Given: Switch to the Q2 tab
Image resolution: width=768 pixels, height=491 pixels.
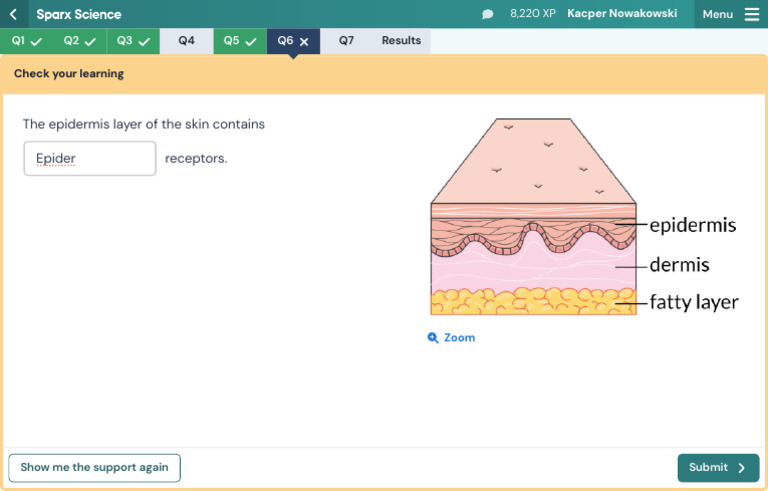Looking at the screenshot, I should [x=80, y=41].
